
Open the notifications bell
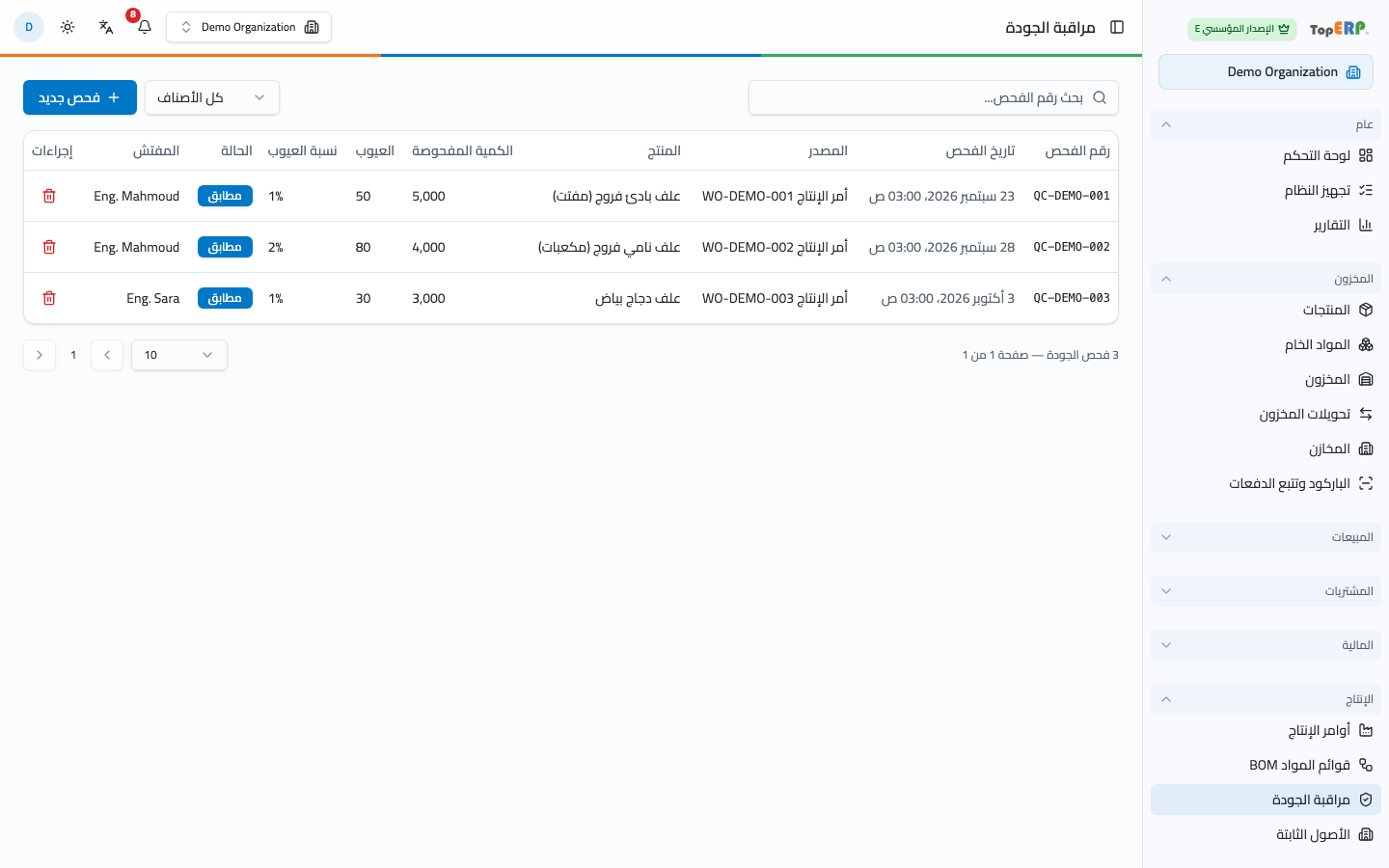click(x=145, y=27)
